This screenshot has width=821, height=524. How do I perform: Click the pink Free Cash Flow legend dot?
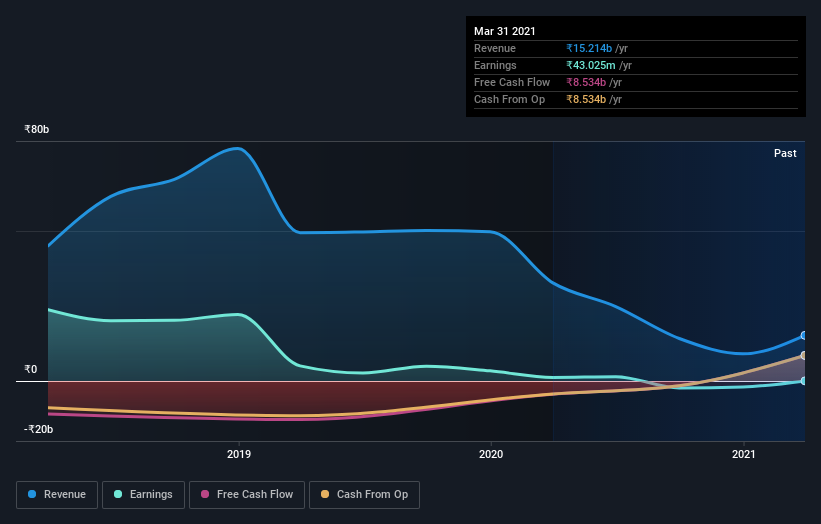click(x=205, y=494)
